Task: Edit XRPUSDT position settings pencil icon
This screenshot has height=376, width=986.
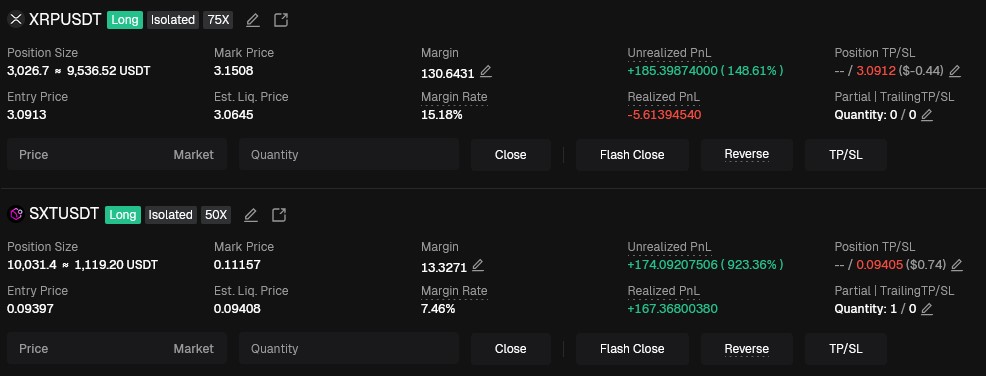Action: tap(253, 20)
